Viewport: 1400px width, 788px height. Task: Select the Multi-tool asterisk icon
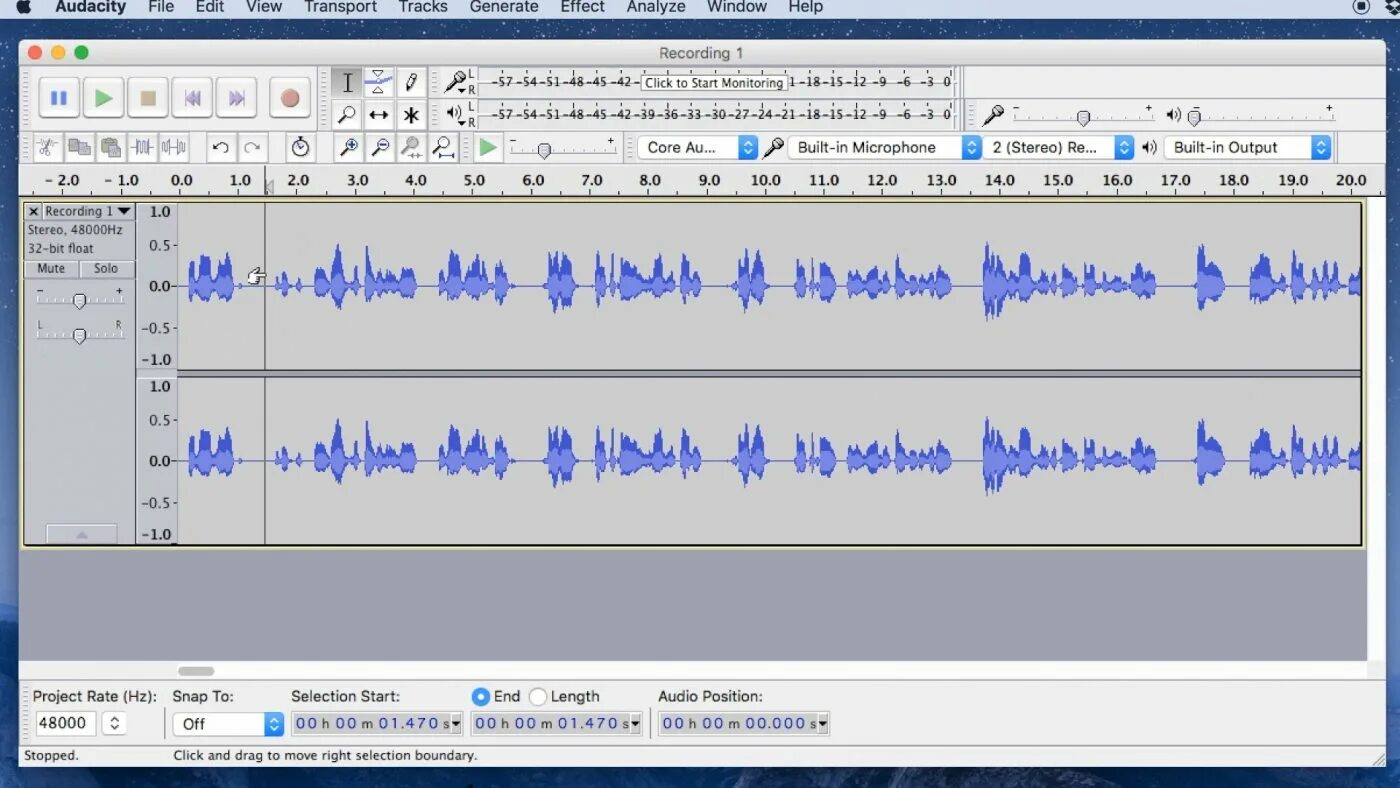410,115
